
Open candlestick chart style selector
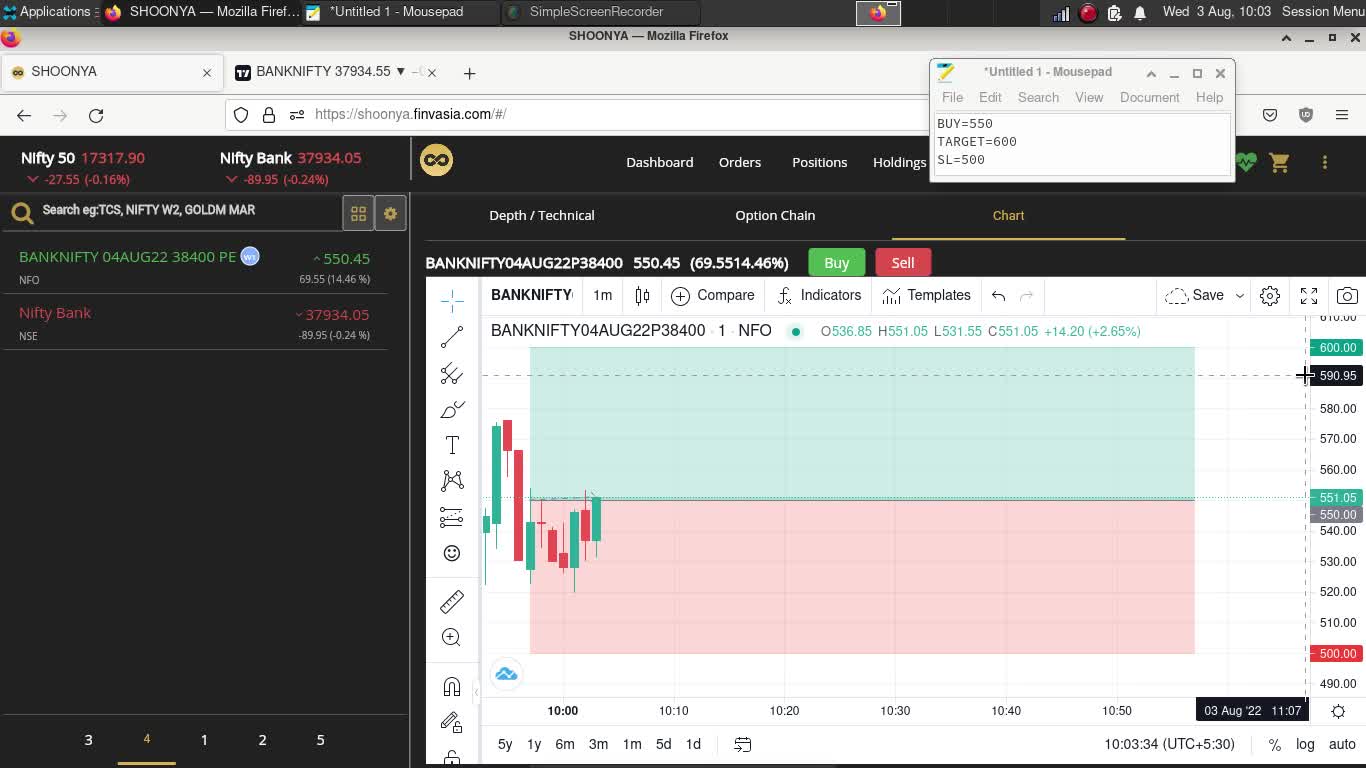coord(642,295)
